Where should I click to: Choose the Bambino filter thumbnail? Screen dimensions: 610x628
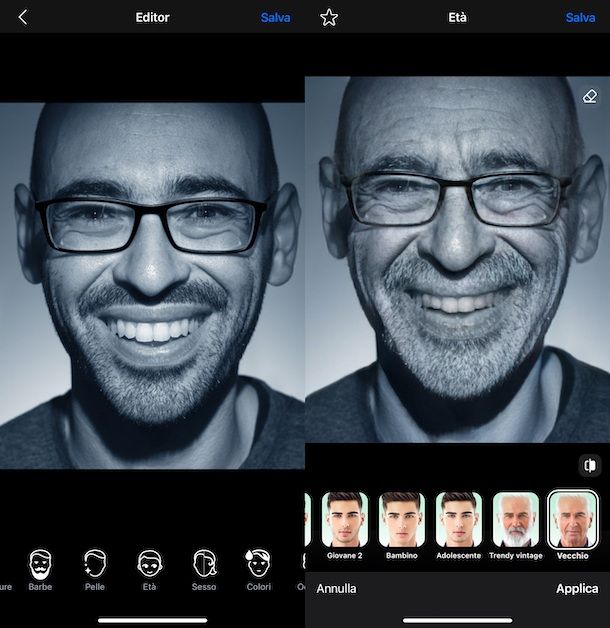(x=402, y=519)
